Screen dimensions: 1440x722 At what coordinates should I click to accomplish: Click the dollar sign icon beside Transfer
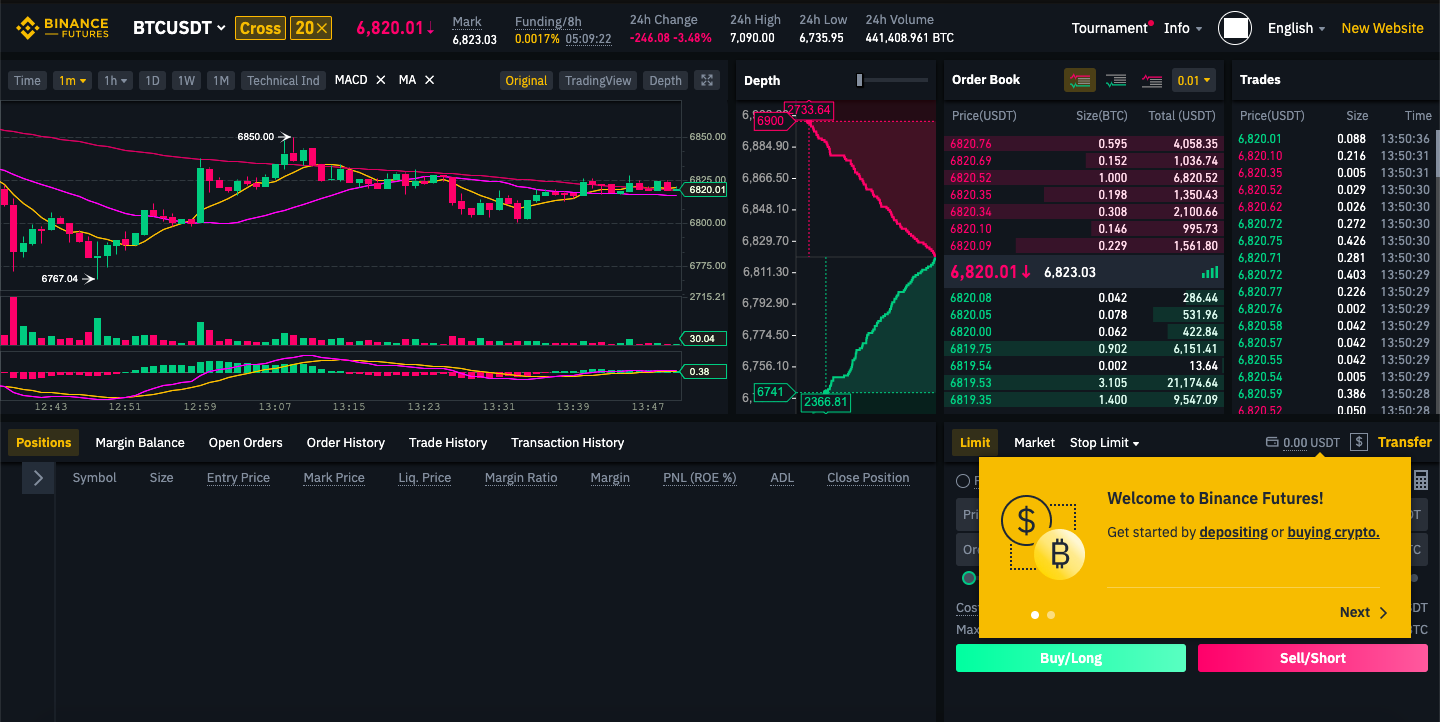[1358, 442]
